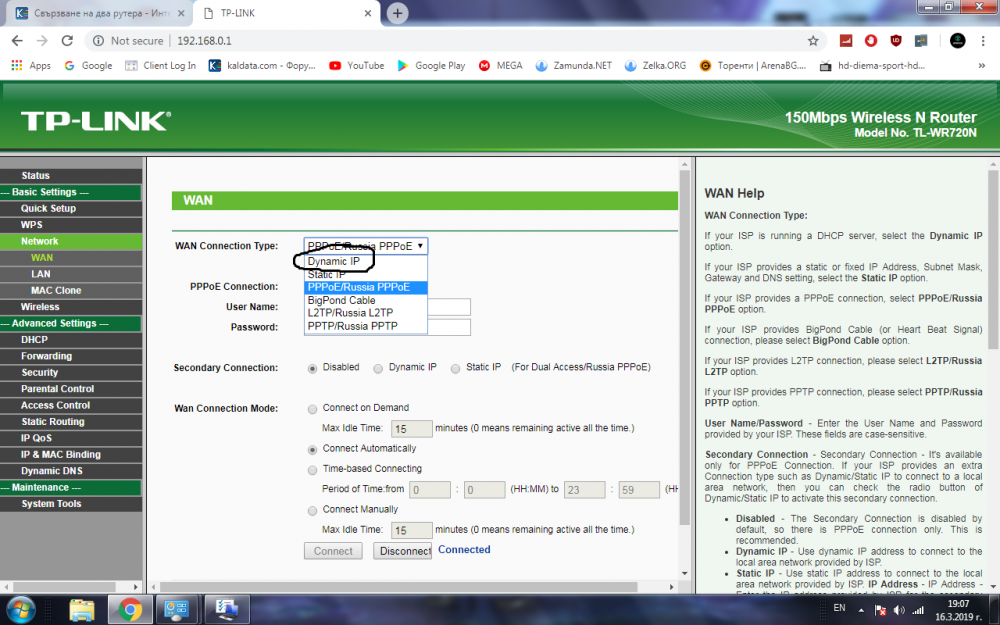Show hidden system tray icons arrow
This screenshot has height=625, width=1000.
coord(861,610)
